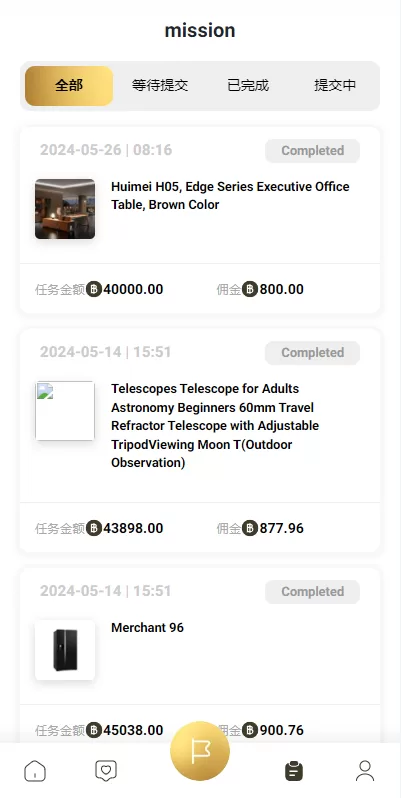Open the home icon in bottom navigation

tap(35, 771)
